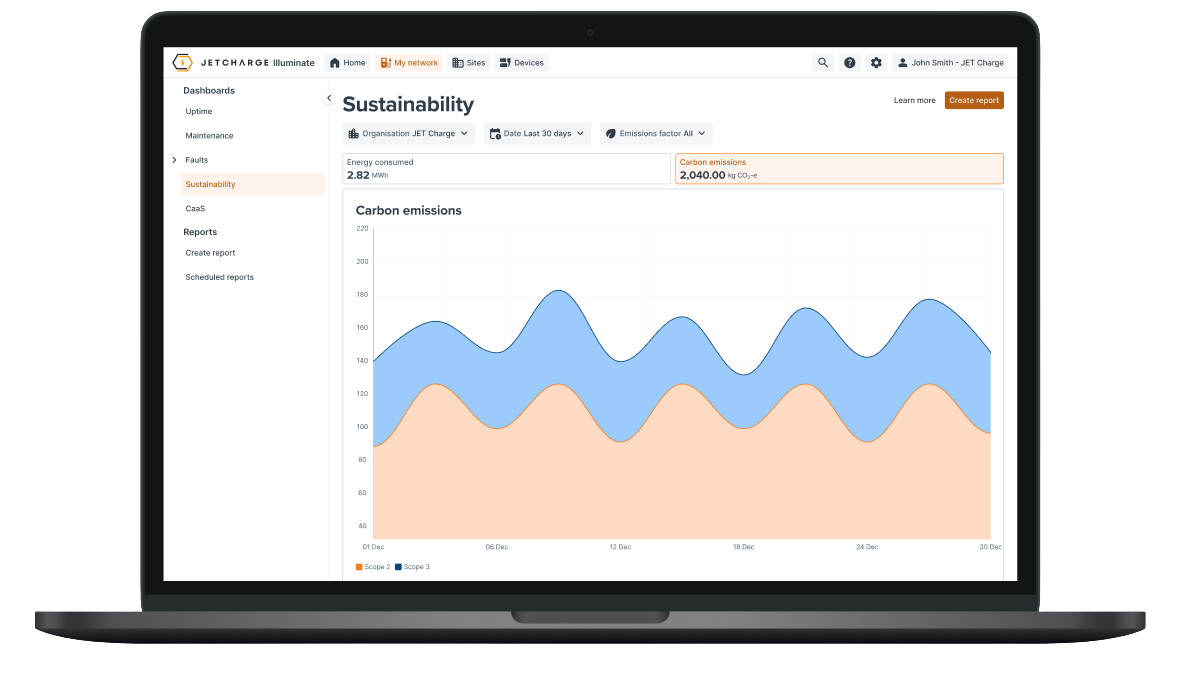1178x676 pixels.
Task: Click the 01 Dec axis label
Action: point(373,547)
